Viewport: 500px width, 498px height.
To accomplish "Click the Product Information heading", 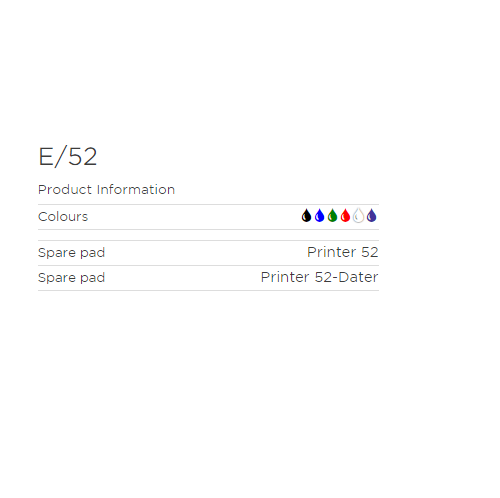I will 106,190.
